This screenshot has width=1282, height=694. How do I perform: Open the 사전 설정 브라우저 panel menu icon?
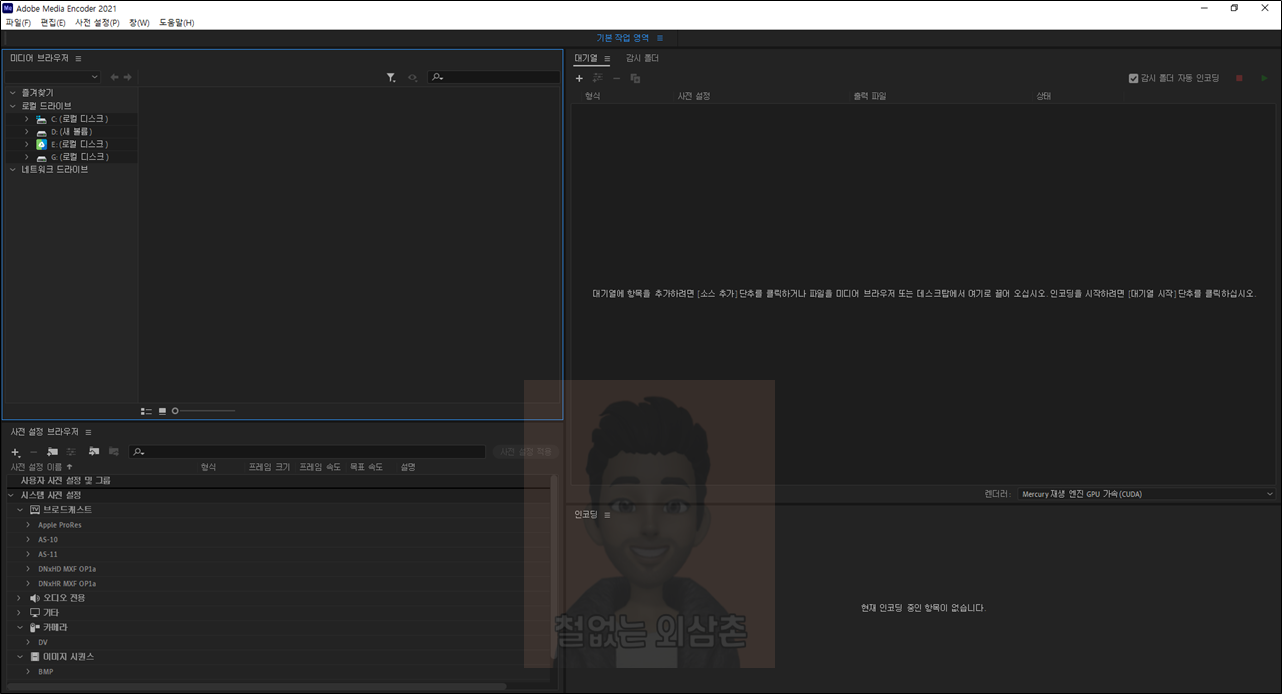88,432
